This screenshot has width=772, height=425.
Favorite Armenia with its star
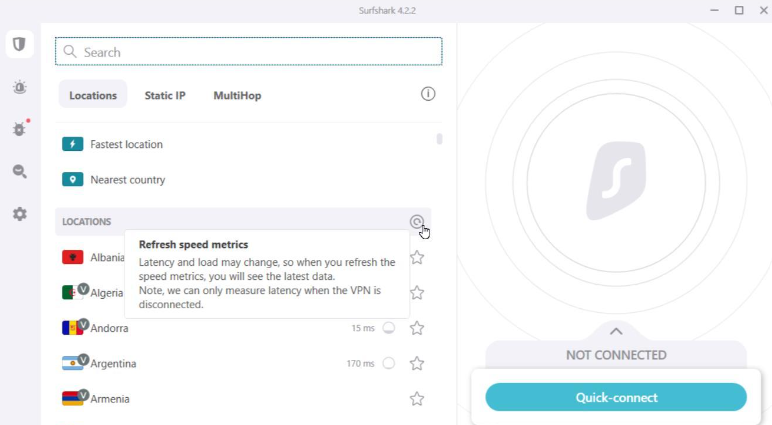[x=417, y=399]
